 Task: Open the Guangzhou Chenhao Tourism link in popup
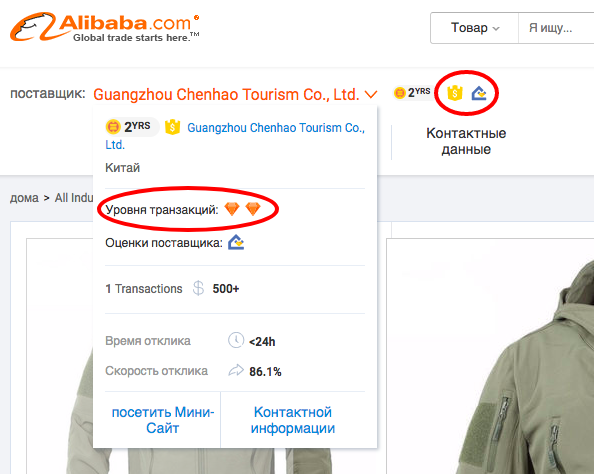point(235,136)
